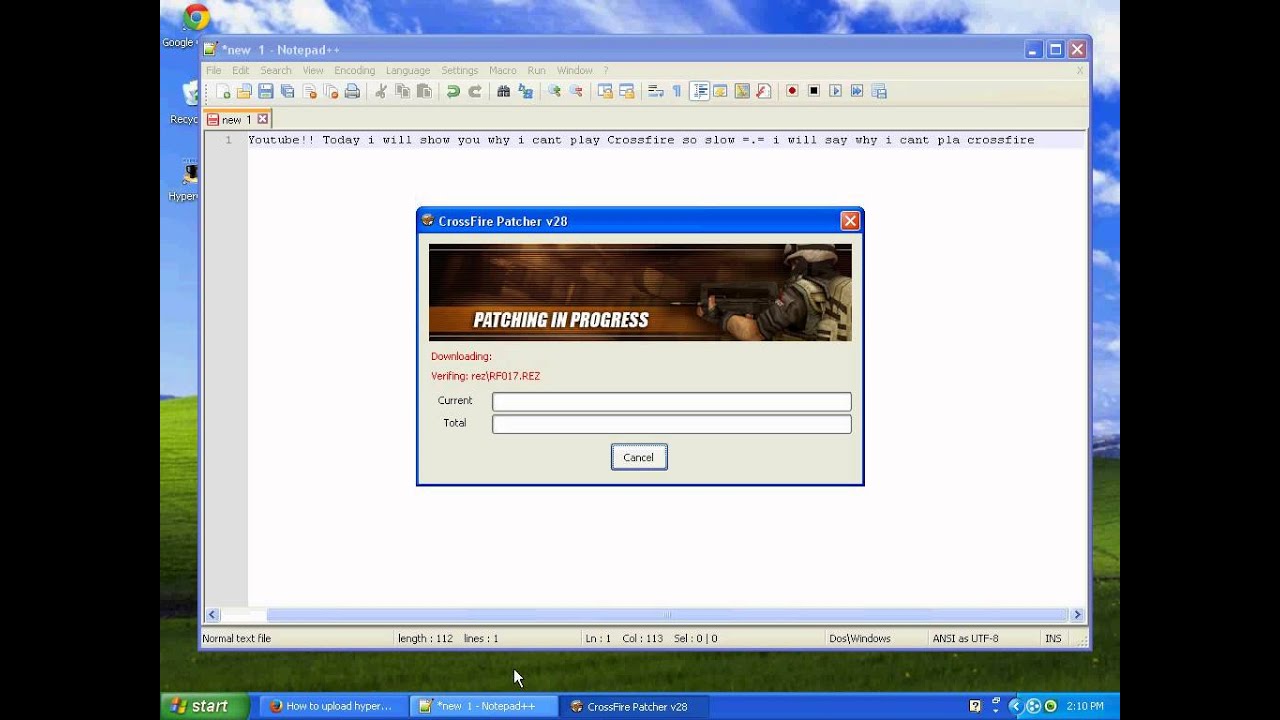This screenshot has width=1280, height=720.
Task: Cut selection using scissors icon
Action: tap(381, 91)
